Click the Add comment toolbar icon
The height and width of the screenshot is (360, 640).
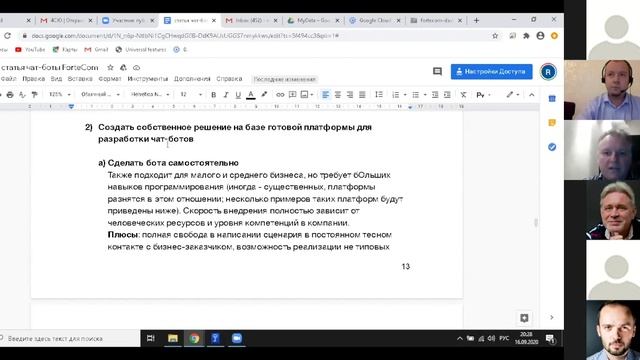tap(292, 95)
